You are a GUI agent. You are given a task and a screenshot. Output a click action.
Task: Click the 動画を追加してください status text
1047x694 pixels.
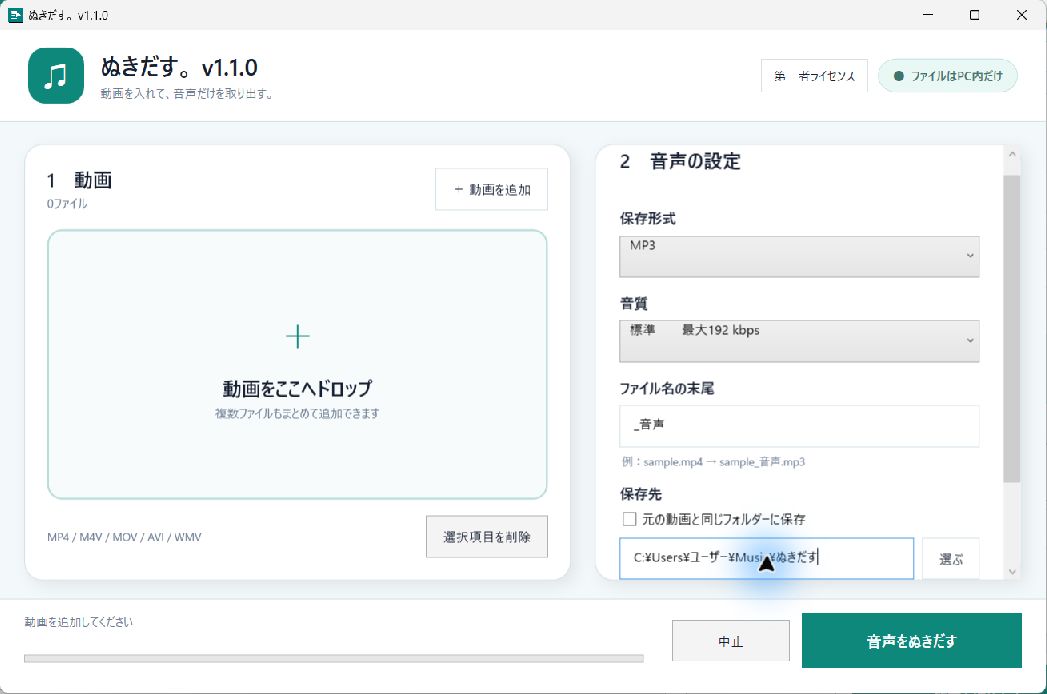tap(78, 622)
